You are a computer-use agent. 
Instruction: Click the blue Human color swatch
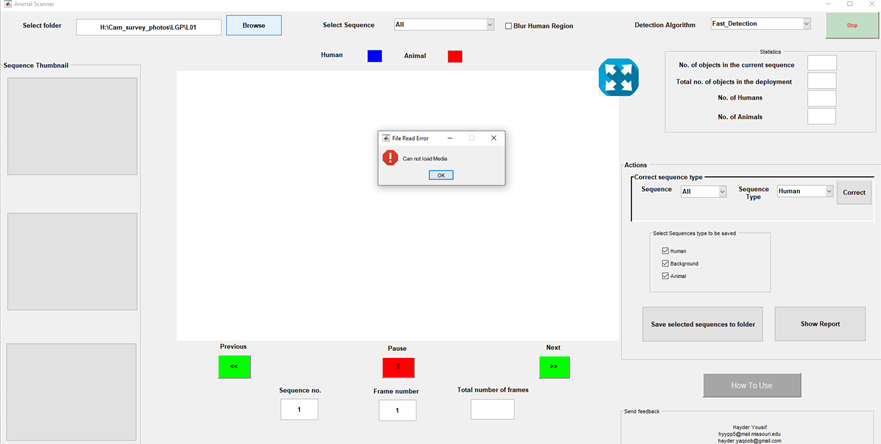pyautogui.click(x=375, y=56)
